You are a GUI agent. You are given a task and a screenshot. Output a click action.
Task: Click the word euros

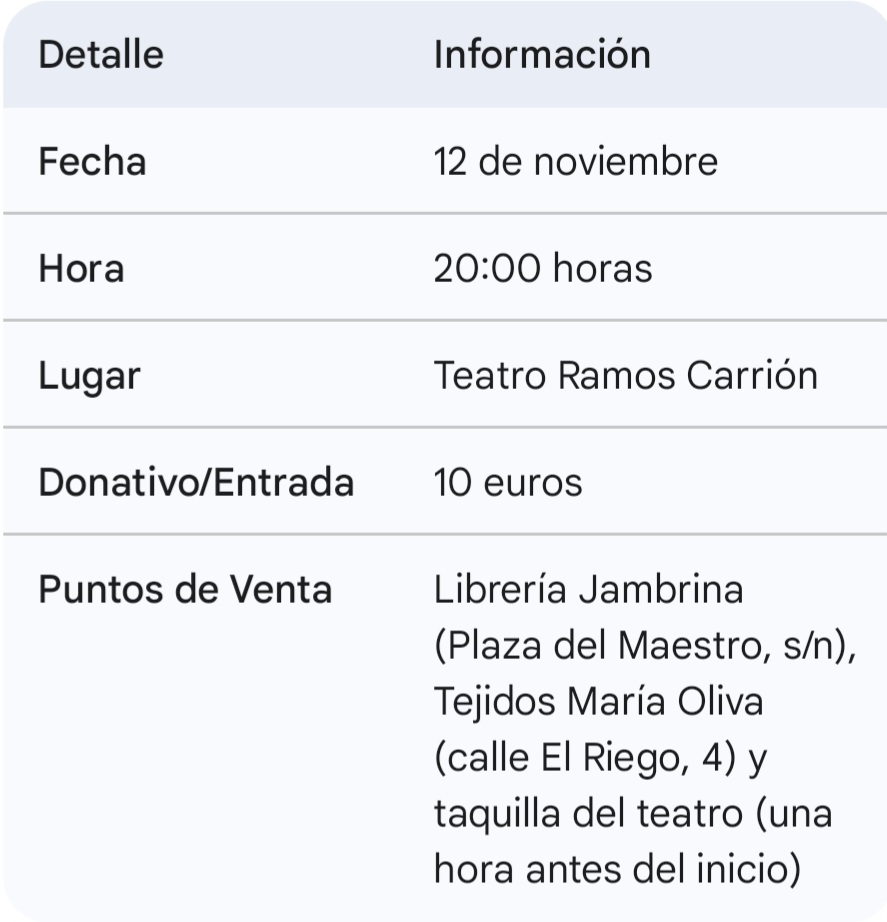532,483
